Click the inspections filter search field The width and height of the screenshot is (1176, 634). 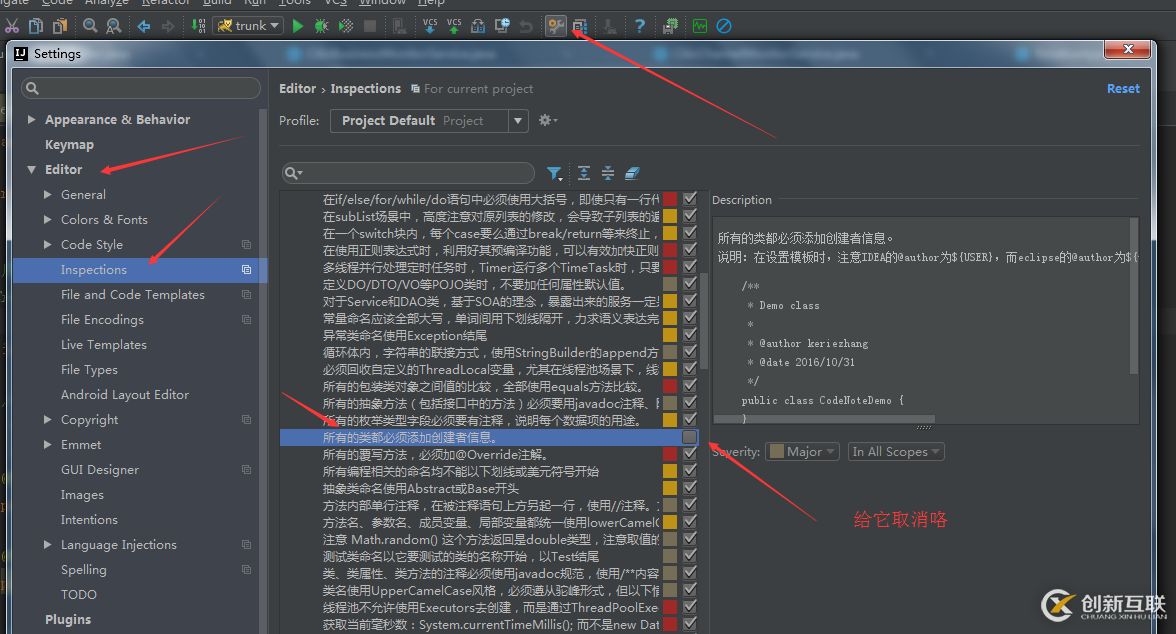(x=408, y=173)
